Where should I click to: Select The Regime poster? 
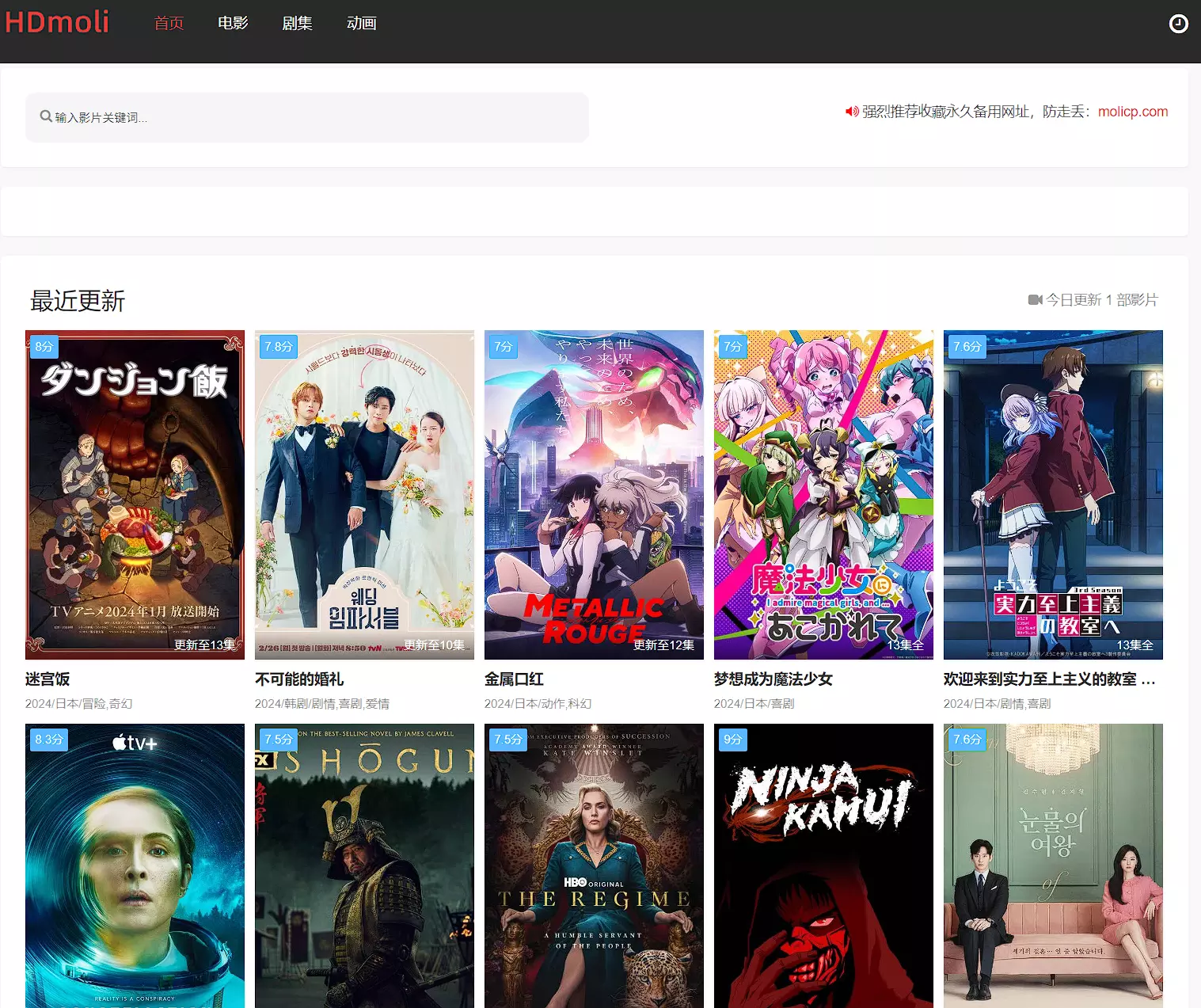594,865
